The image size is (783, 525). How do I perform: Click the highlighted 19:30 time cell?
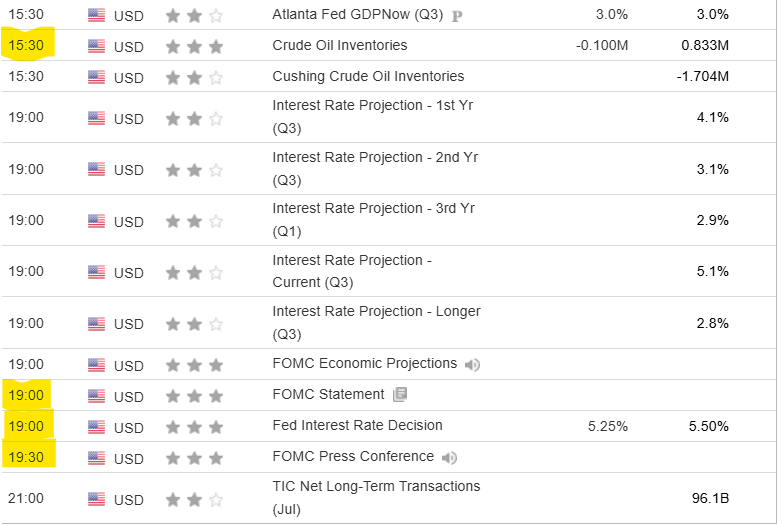click(25, 458)
